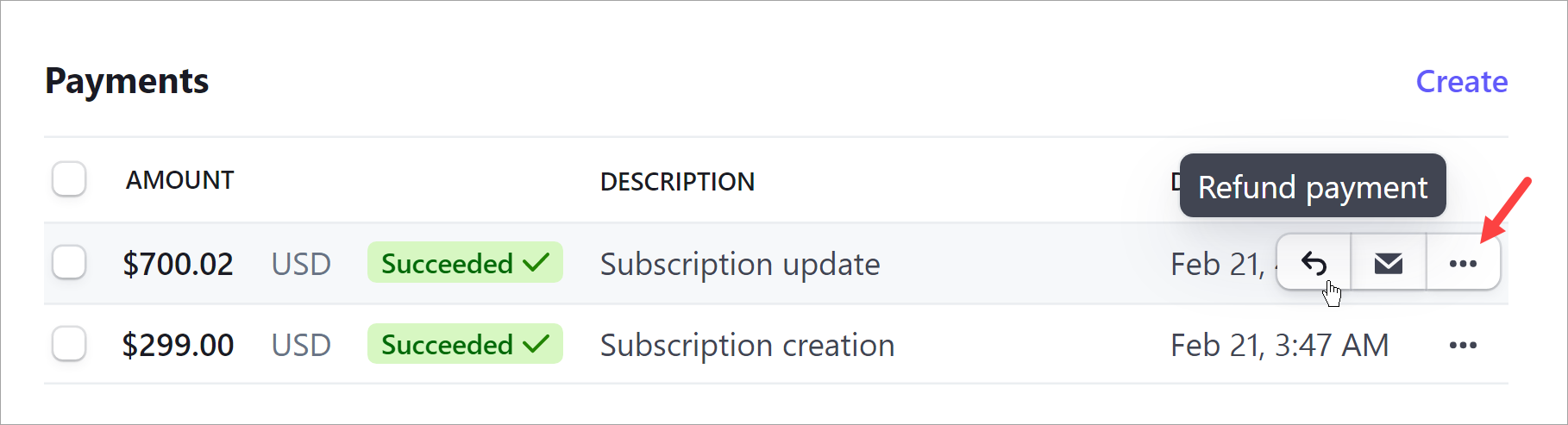Click the $700.02 amount
1568x425 pixels.
(178, 264)
